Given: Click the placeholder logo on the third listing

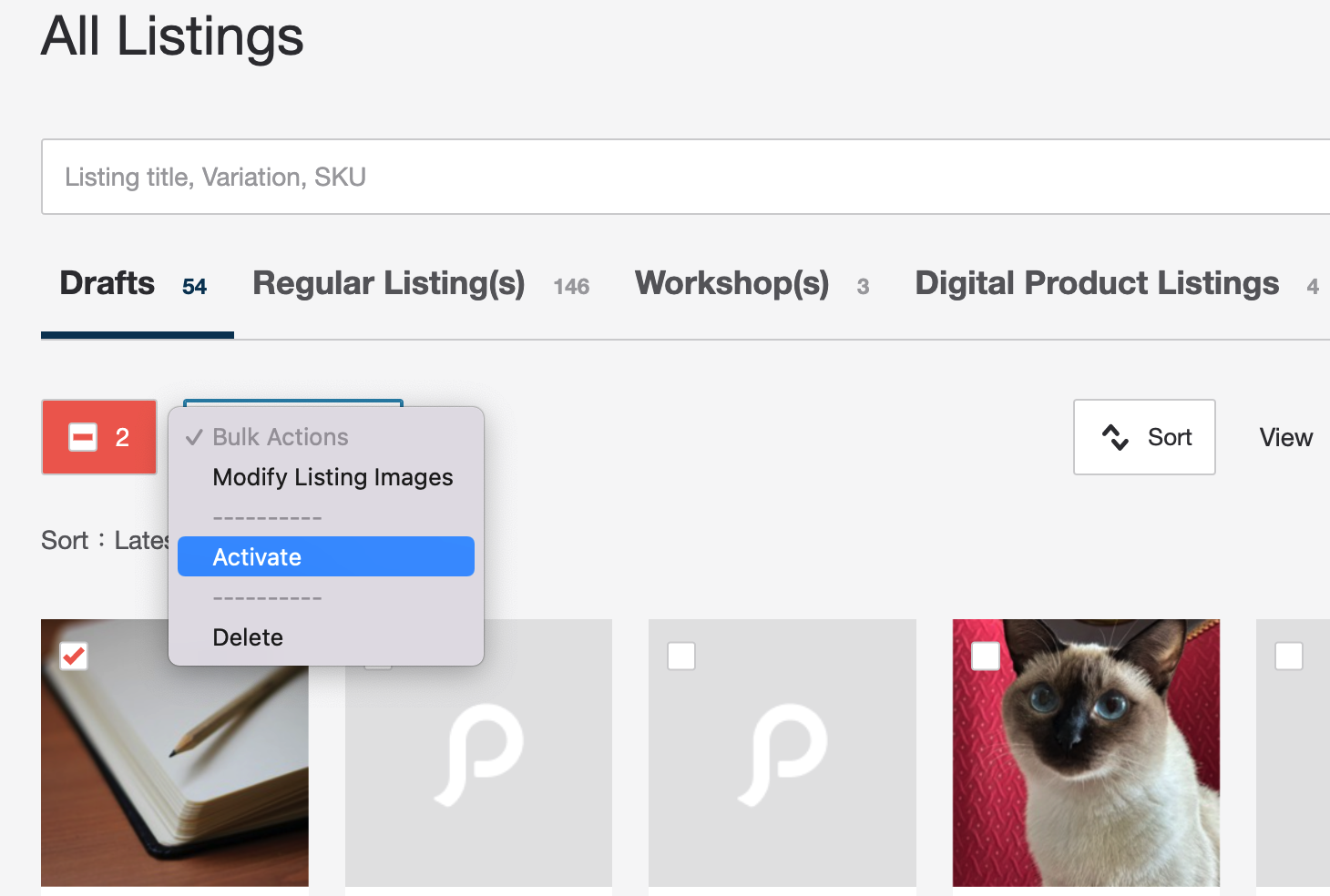Looking at the screenshot, I should (x=783, y=754).
